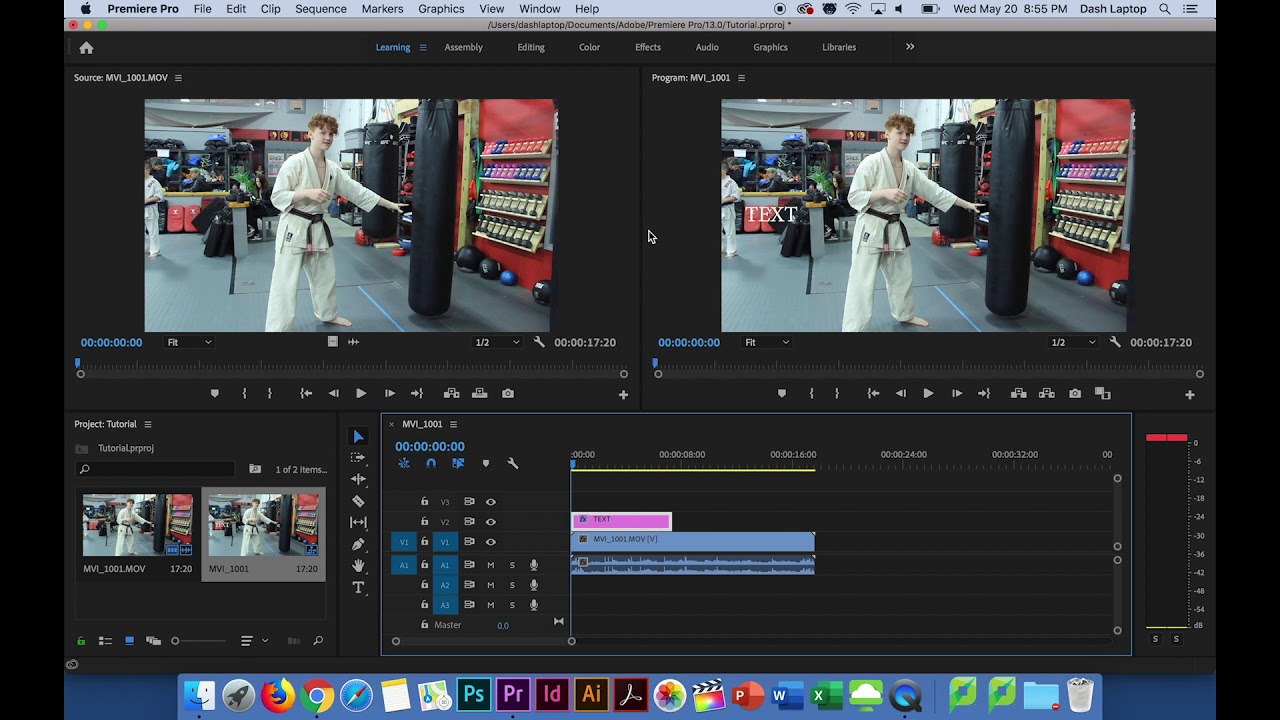Open the Markers menu
This screenshot has height=720, width=1280.
tap(382, 9)
